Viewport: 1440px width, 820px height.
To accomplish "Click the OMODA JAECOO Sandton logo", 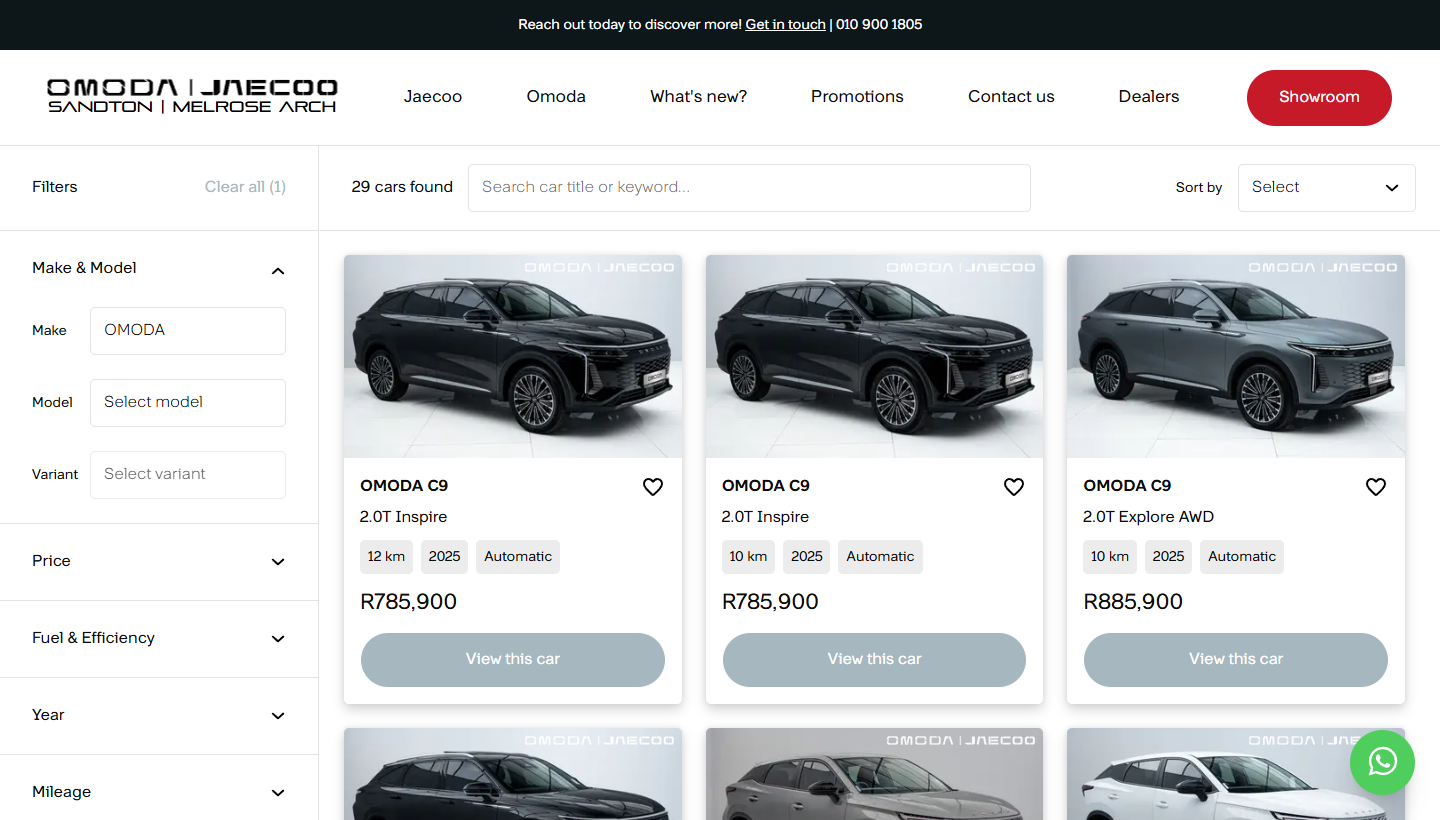I will click(x=192, y=96).
